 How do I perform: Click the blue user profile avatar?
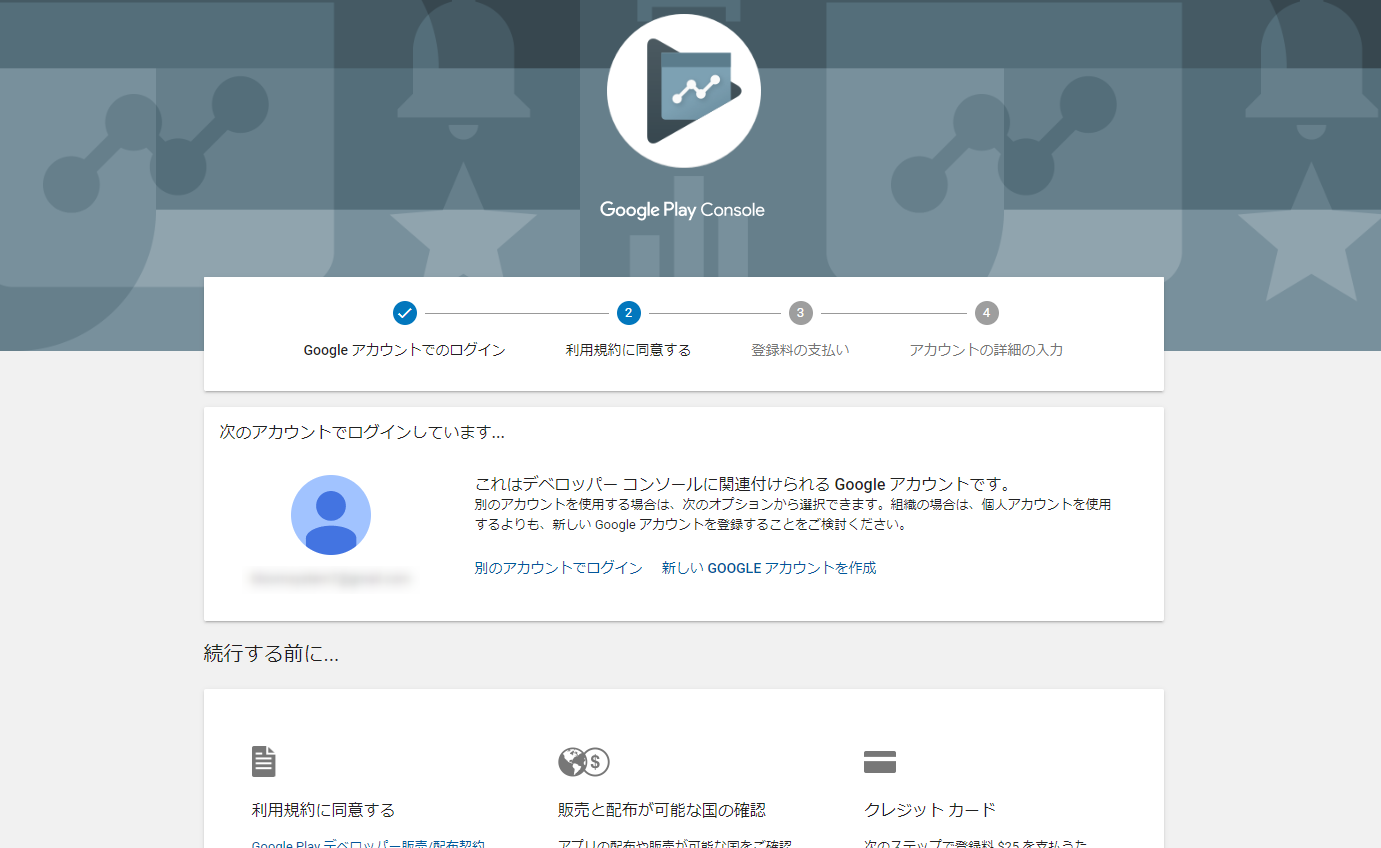click(331, 515)
